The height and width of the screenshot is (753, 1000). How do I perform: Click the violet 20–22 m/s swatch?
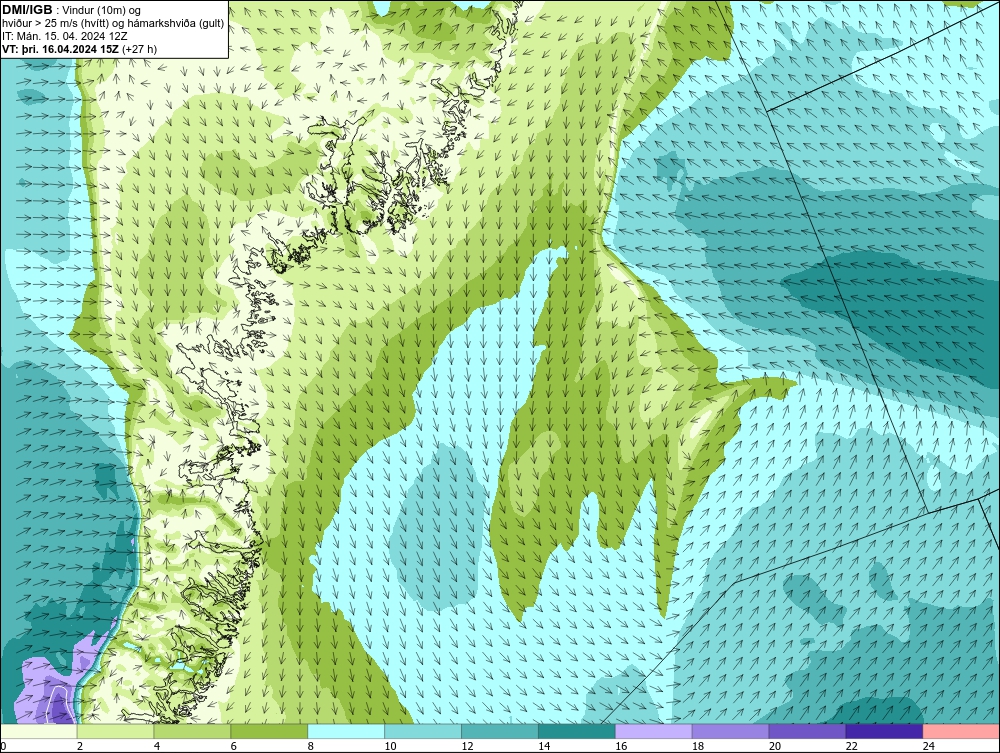[807, 731]
